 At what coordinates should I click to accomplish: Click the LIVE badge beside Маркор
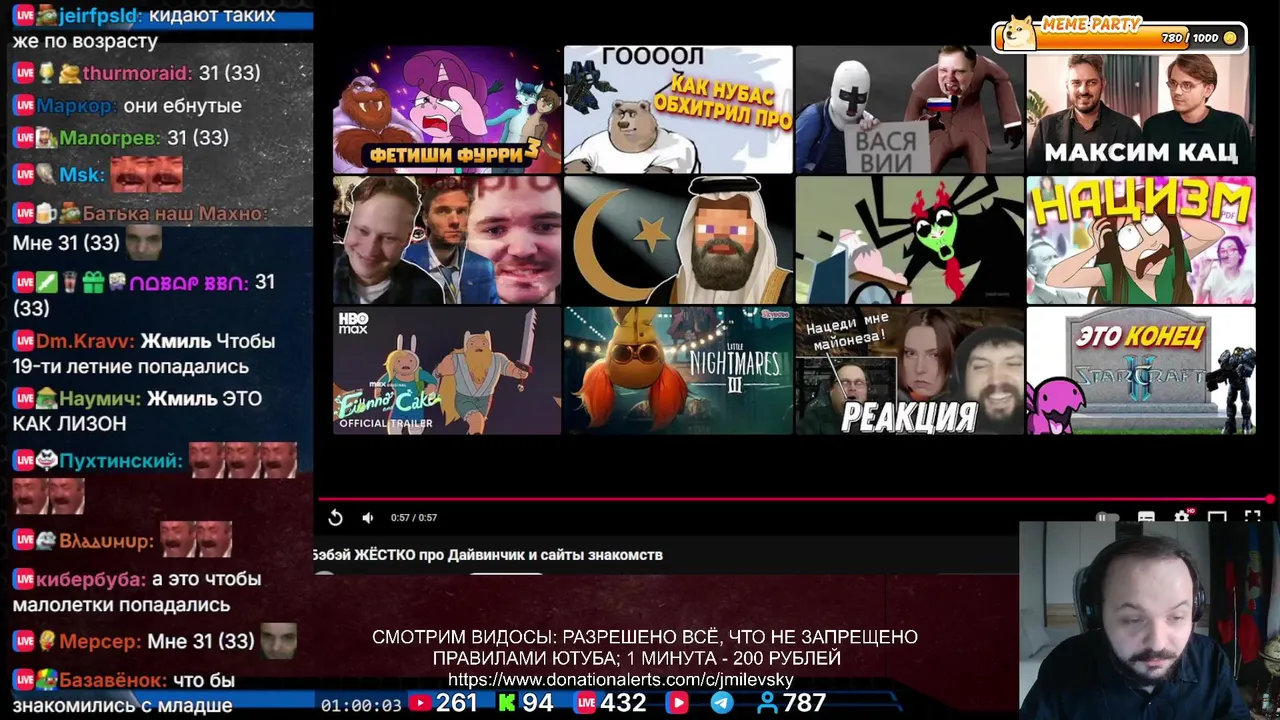pyautogui.click(x=24, y=106)
